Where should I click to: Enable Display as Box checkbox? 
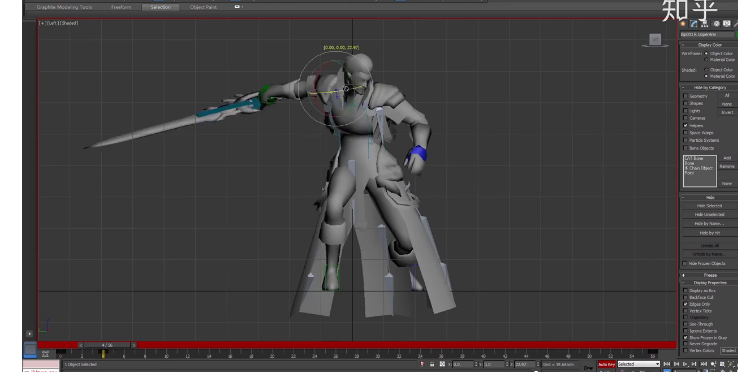685,291
